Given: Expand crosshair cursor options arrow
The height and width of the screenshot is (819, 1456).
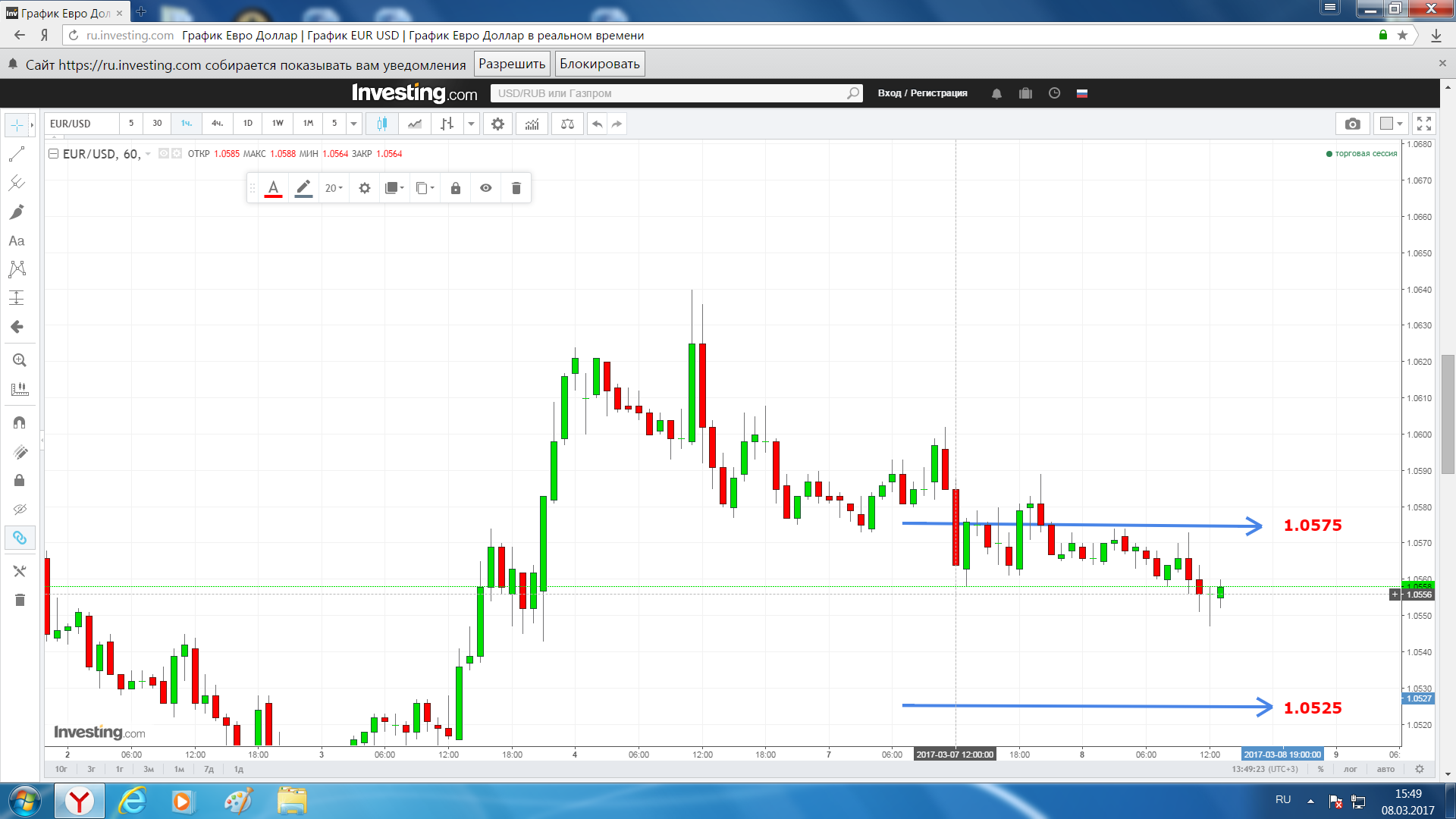Looking at the screenshot, I should pyautogui.click(x=31, y=124).
